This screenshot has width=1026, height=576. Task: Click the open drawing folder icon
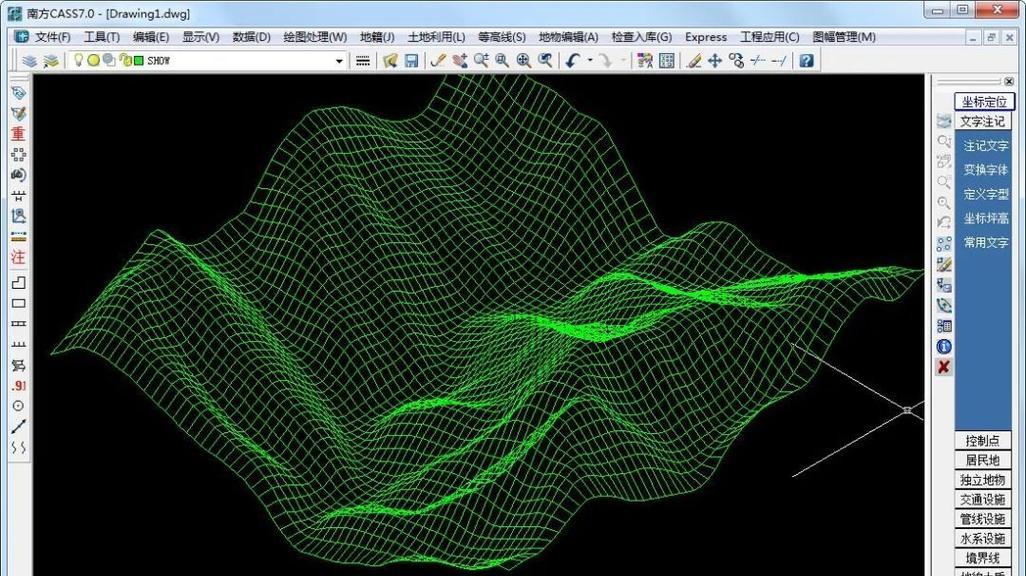click(391, 61)
